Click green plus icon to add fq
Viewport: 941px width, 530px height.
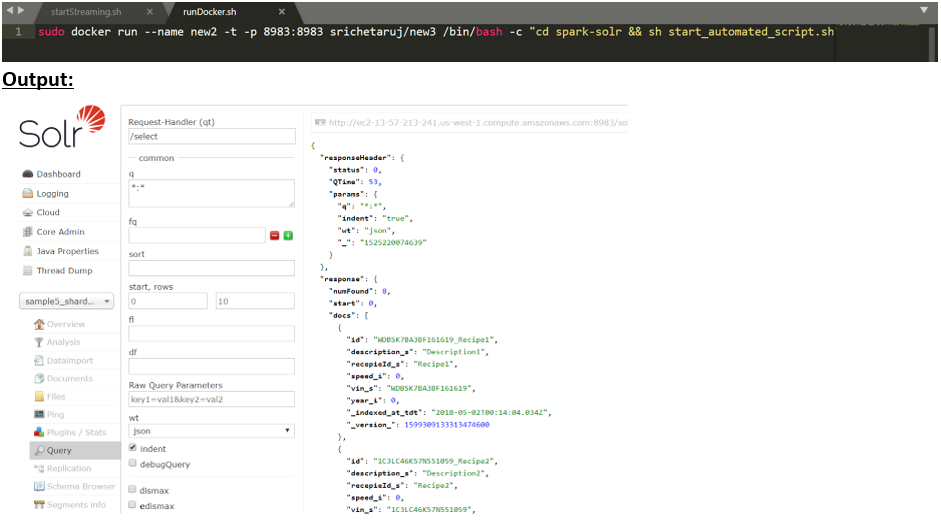(288, 236)
